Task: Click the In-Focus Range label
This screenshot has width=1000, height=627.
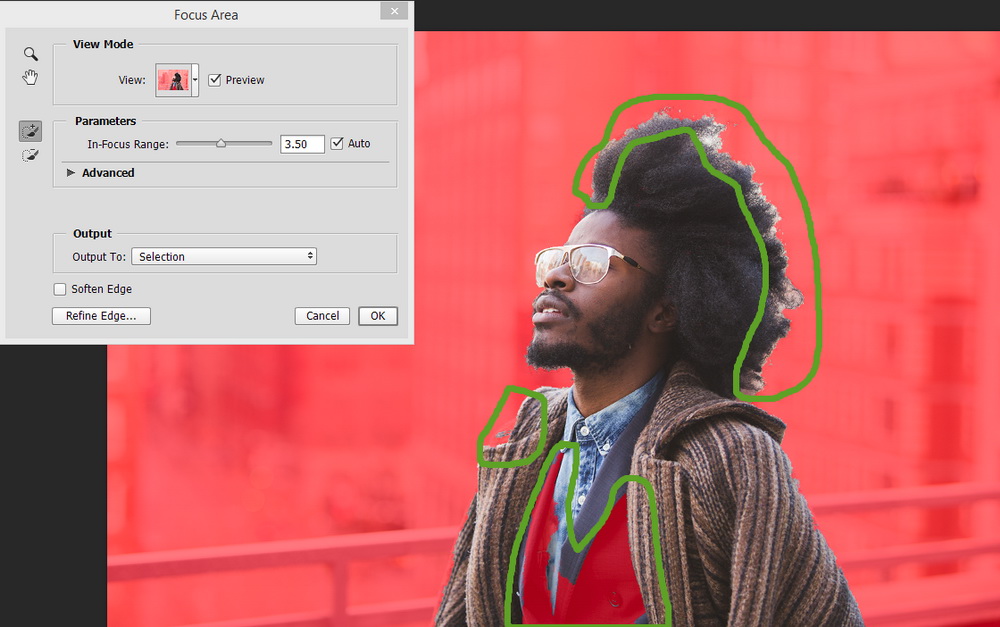Action: coord(128,144)
